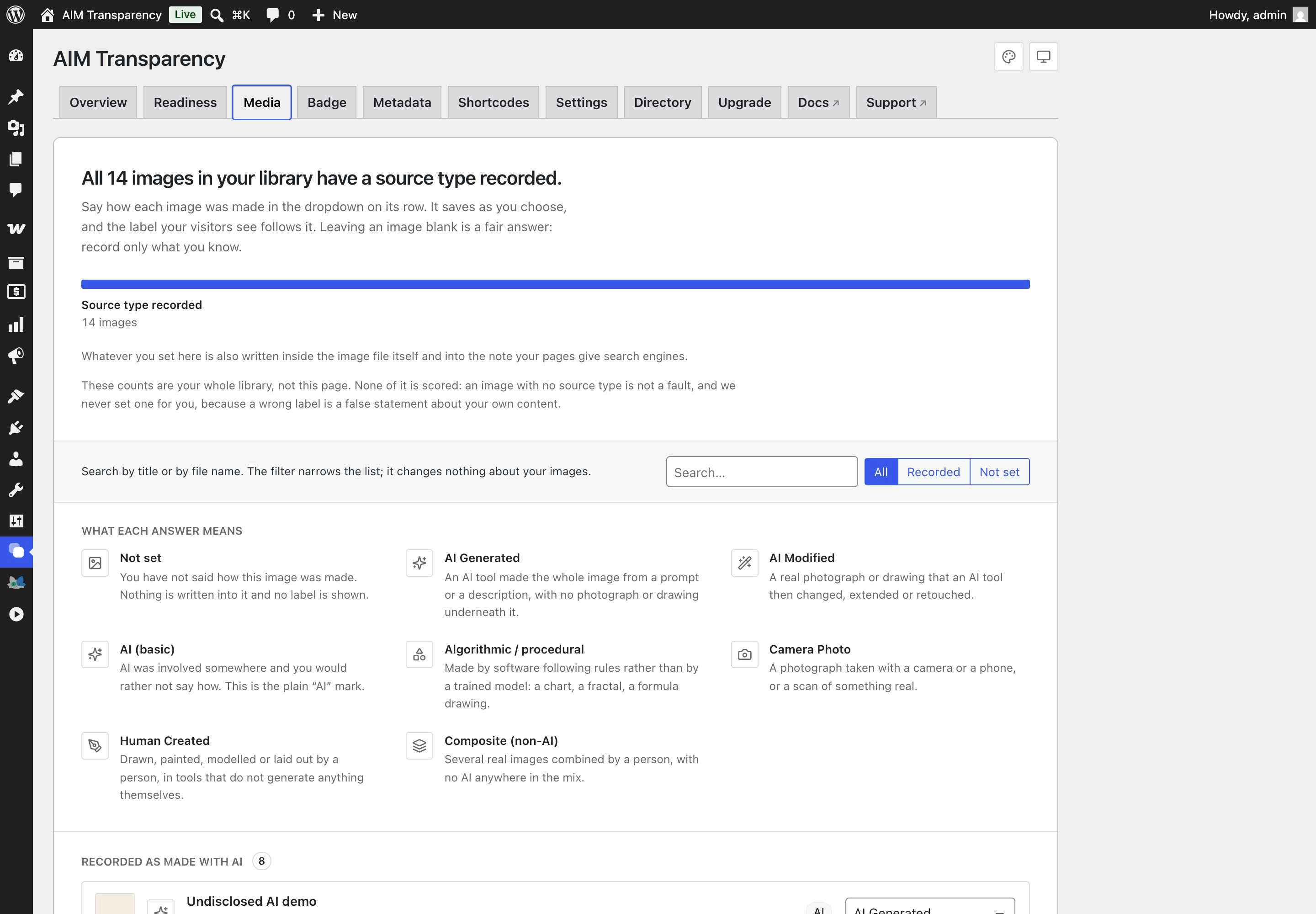Screen dimensions: 1316x914
Task: Switch to the Readiness tab
Action: click(185, 102)
